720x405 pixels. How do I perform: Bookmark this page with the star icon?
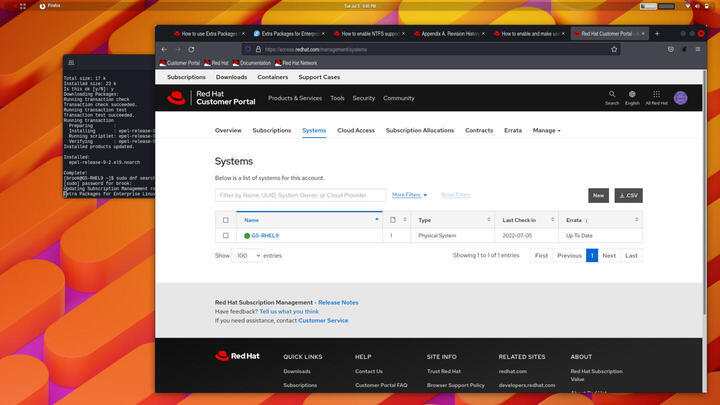614,49
